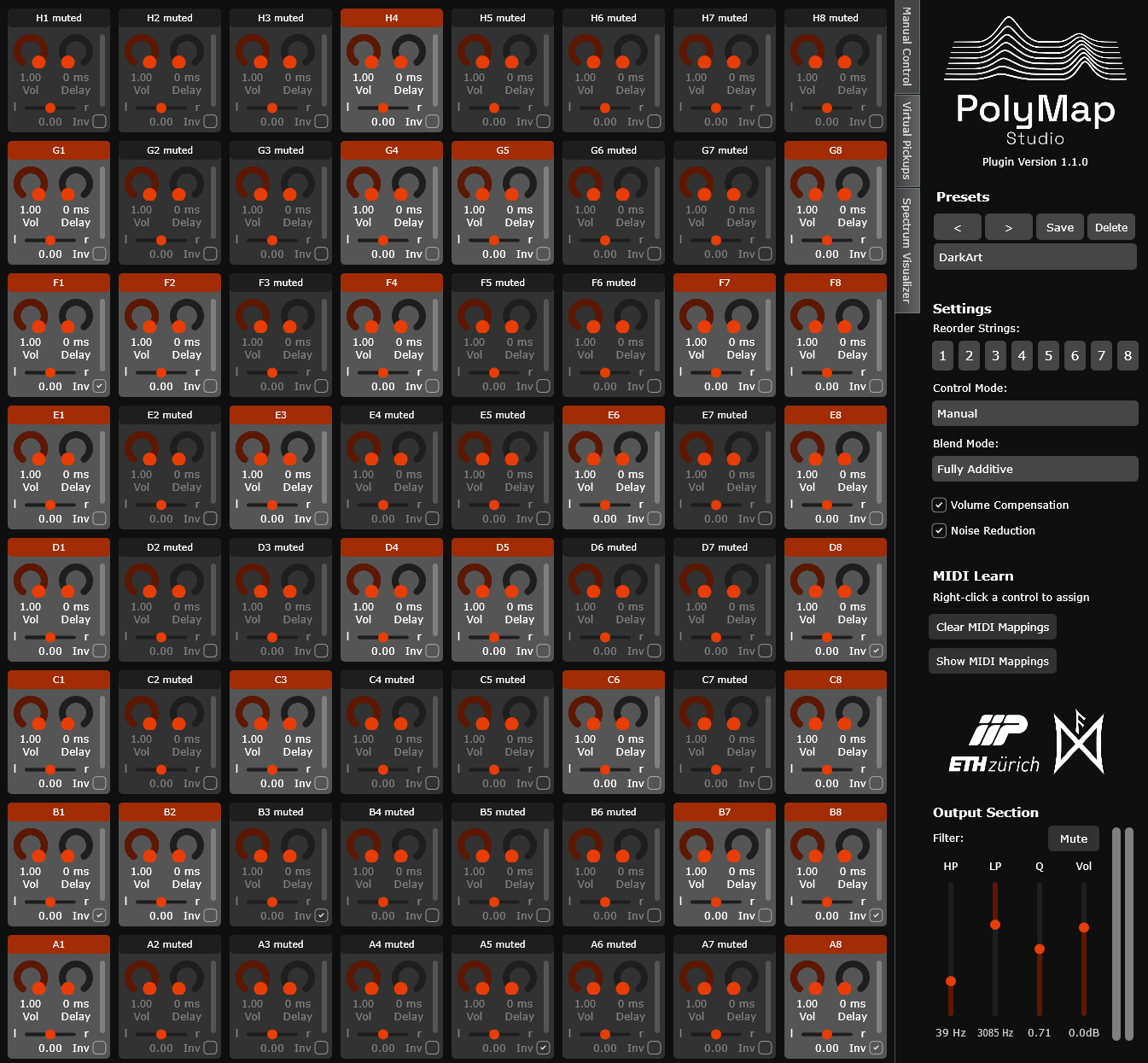Click the LP filter slider handle
Screen dimensions: 1148x1063
(995, 925)
